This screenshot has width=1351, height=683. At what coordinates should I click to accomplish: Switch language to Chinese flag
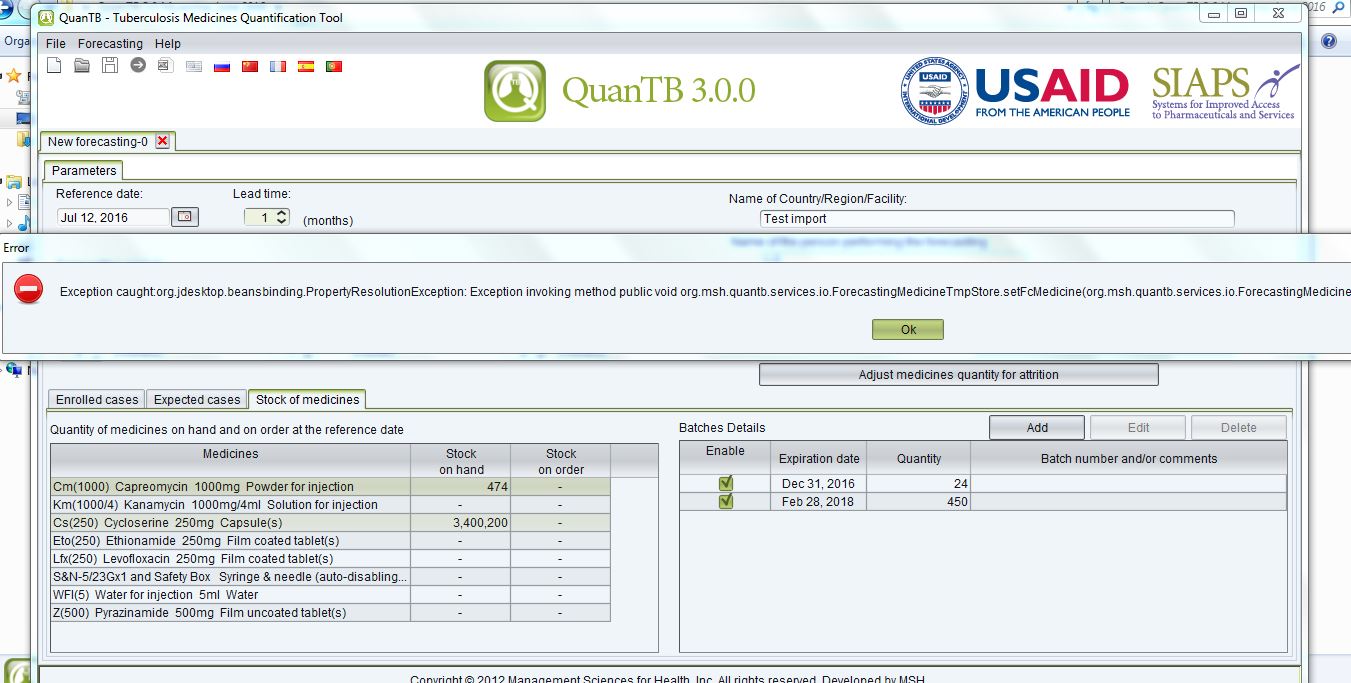250,66
